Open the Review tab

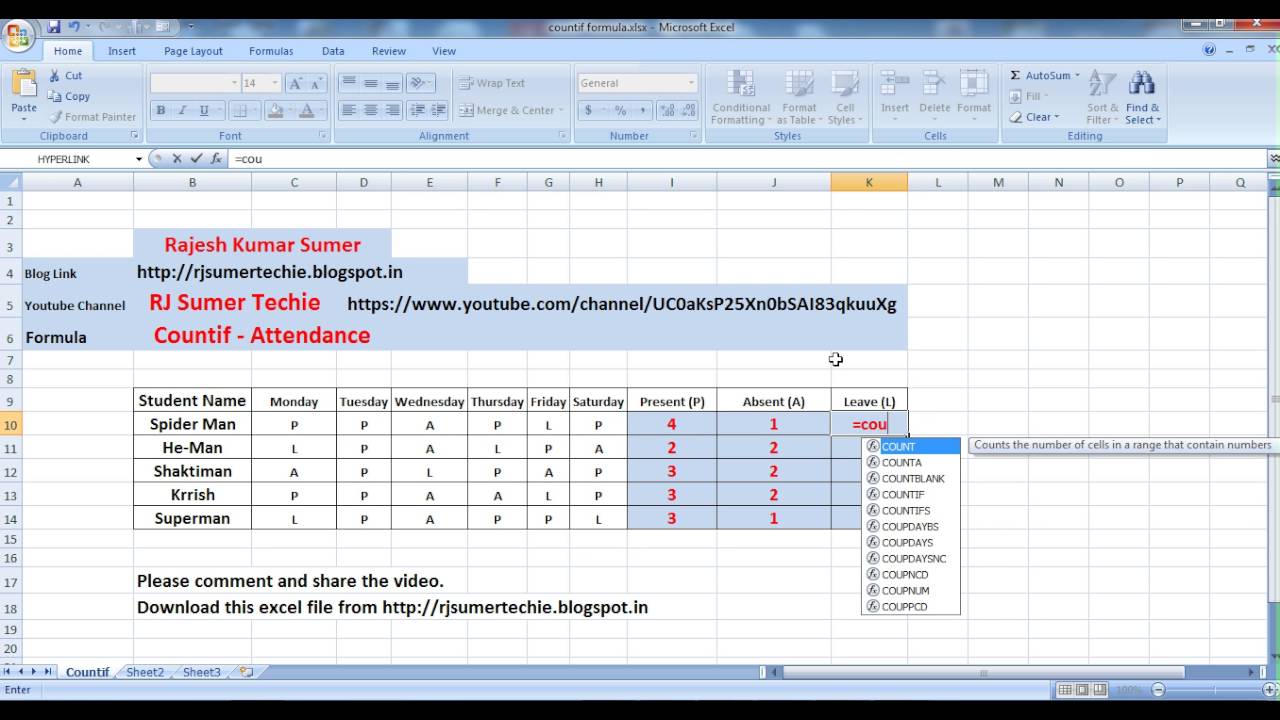[389, 51]
